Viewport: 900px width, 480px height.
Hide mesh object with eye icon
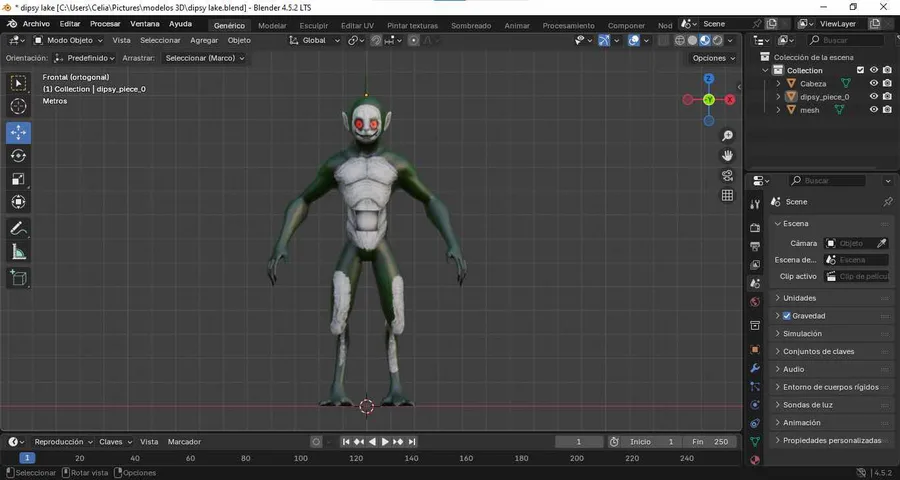click(874, 110)
